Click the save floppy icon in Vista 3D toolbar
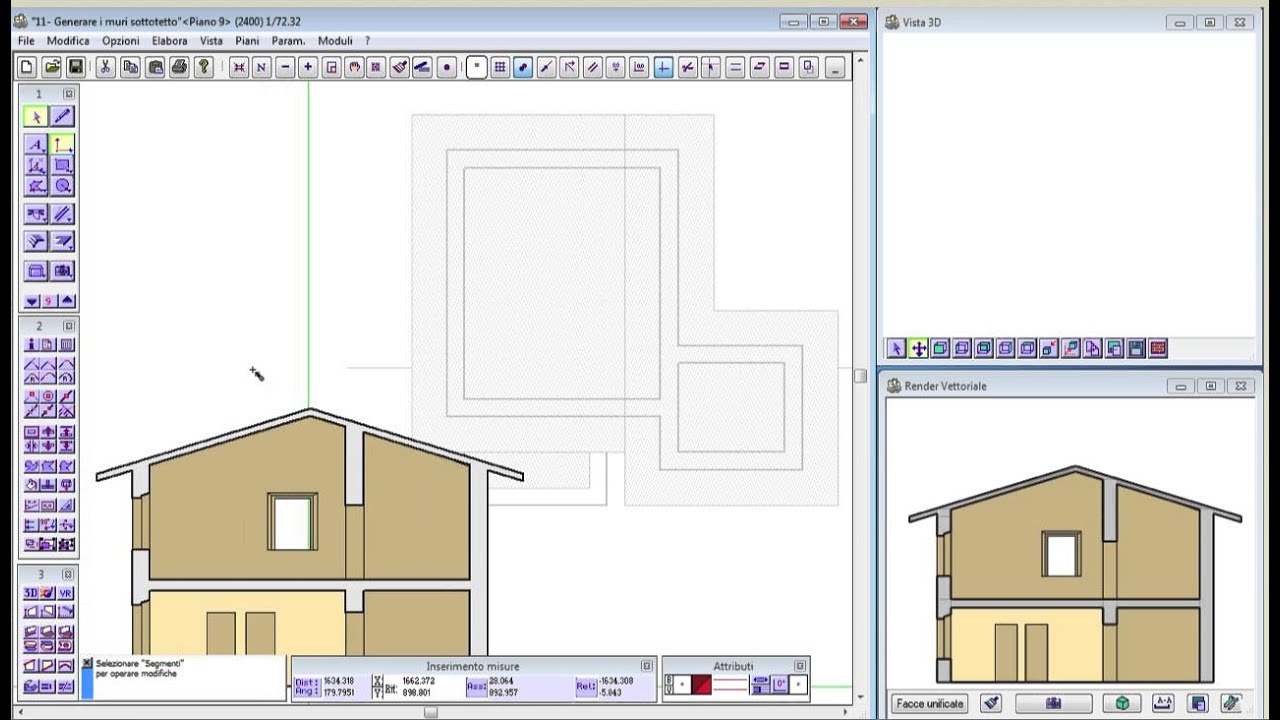This screenshot has height=720, width=1280. tap(1136, 349)
